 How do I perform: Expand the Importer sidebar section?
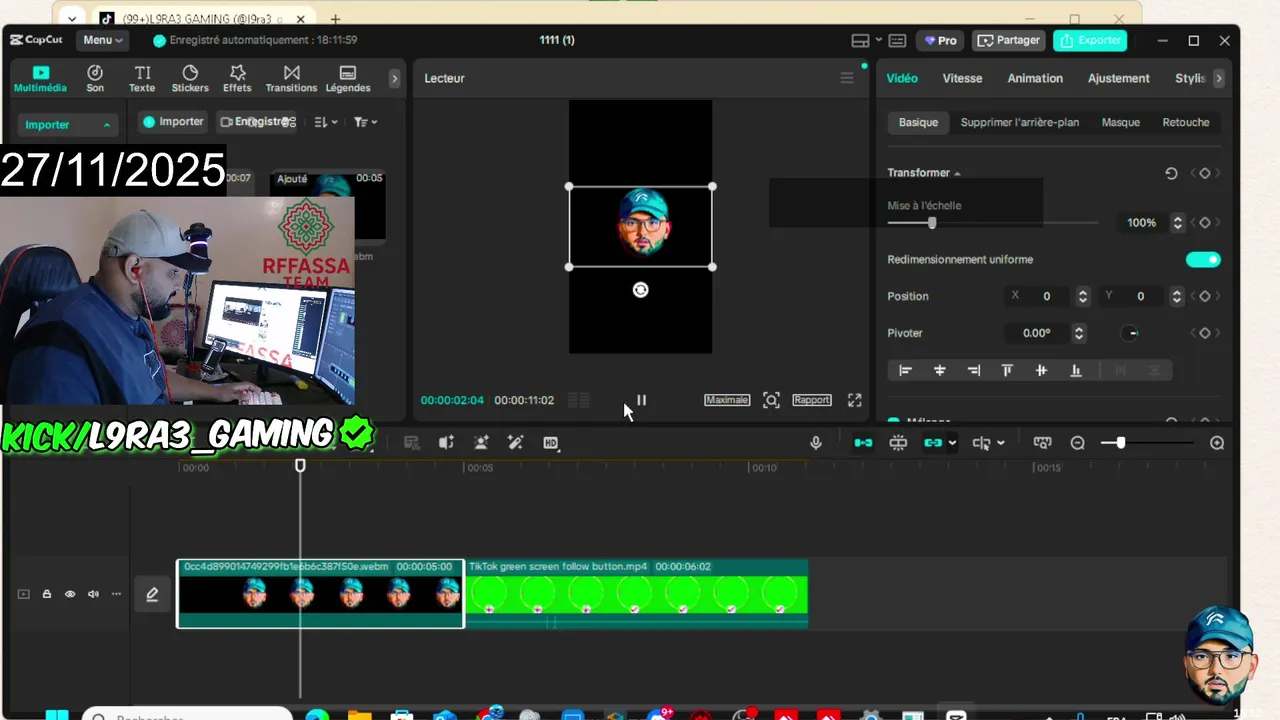pos(67,125)
